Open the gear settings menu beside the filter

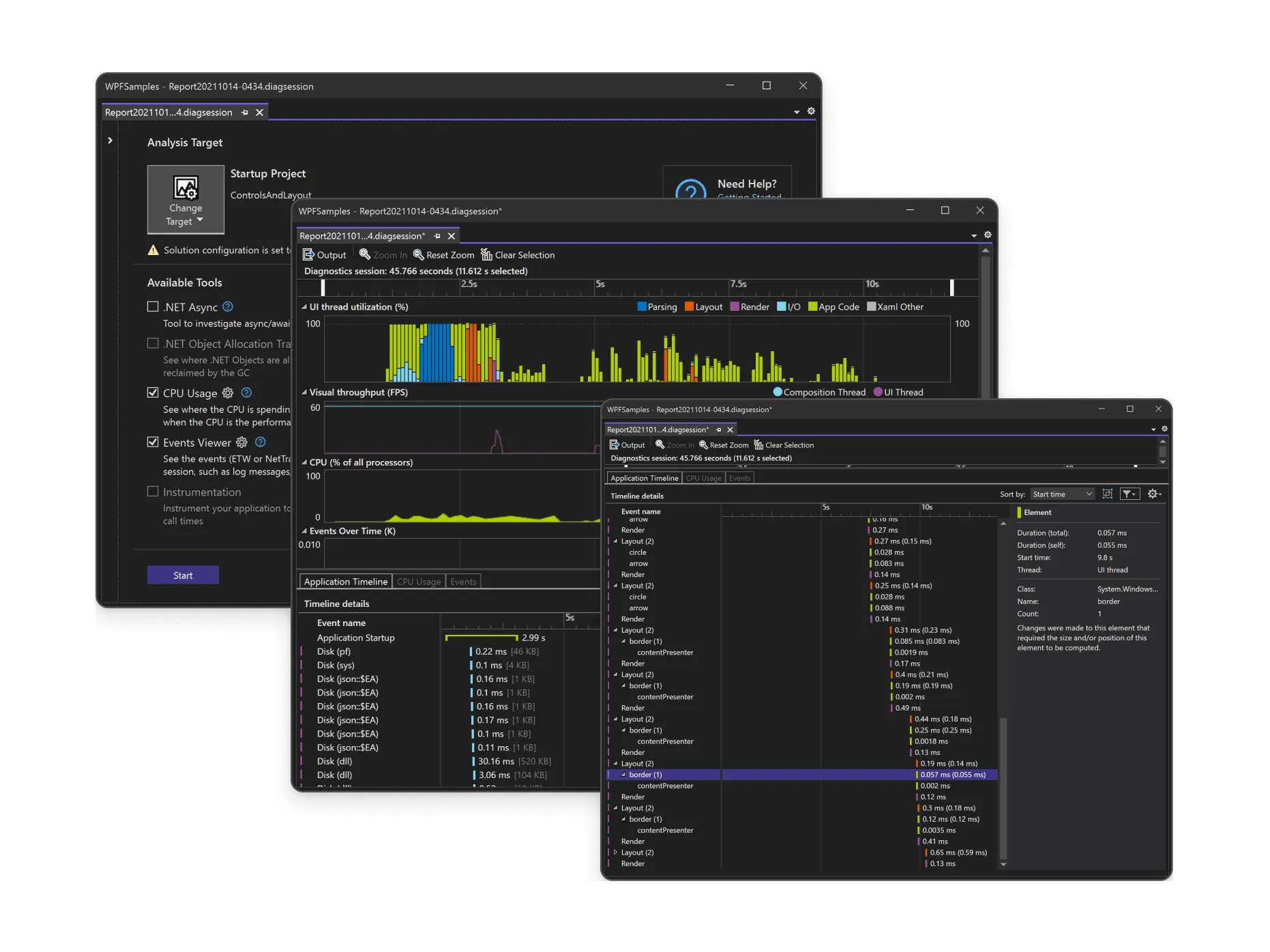pyautogui.click(x=1154, y=494)
